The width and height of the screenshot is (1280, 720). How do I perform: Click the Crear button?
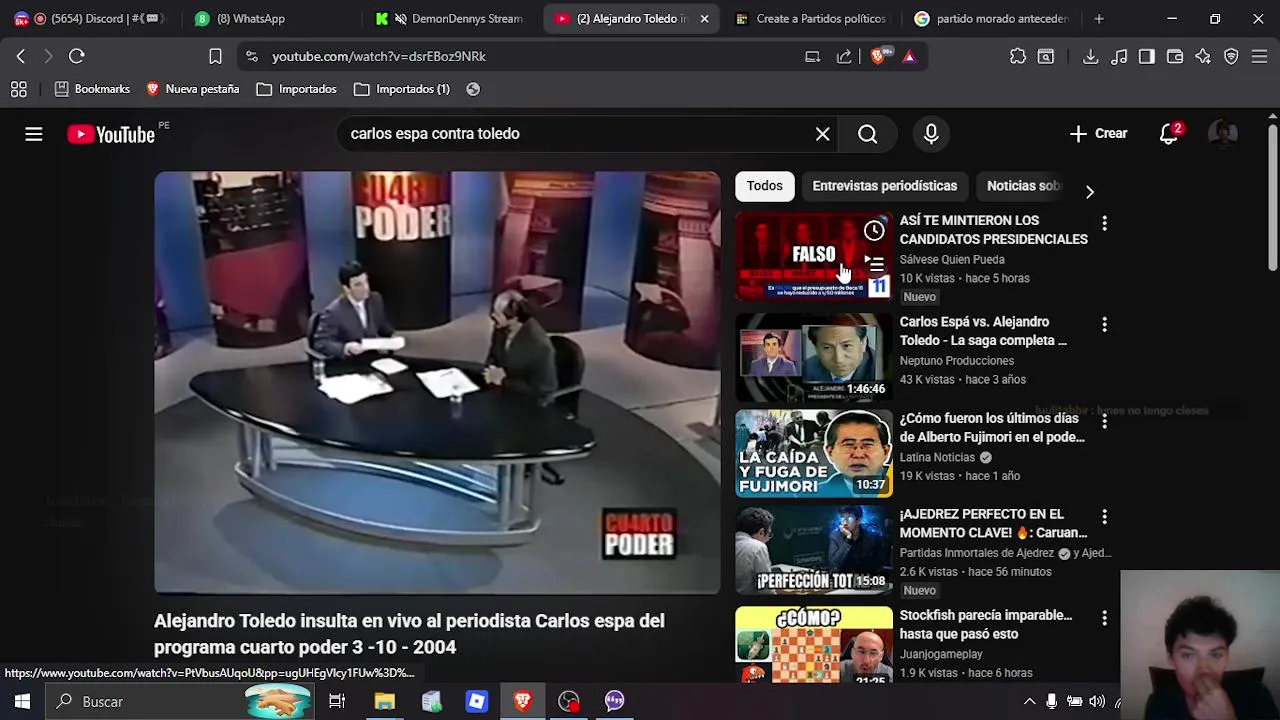(1098, 134)
